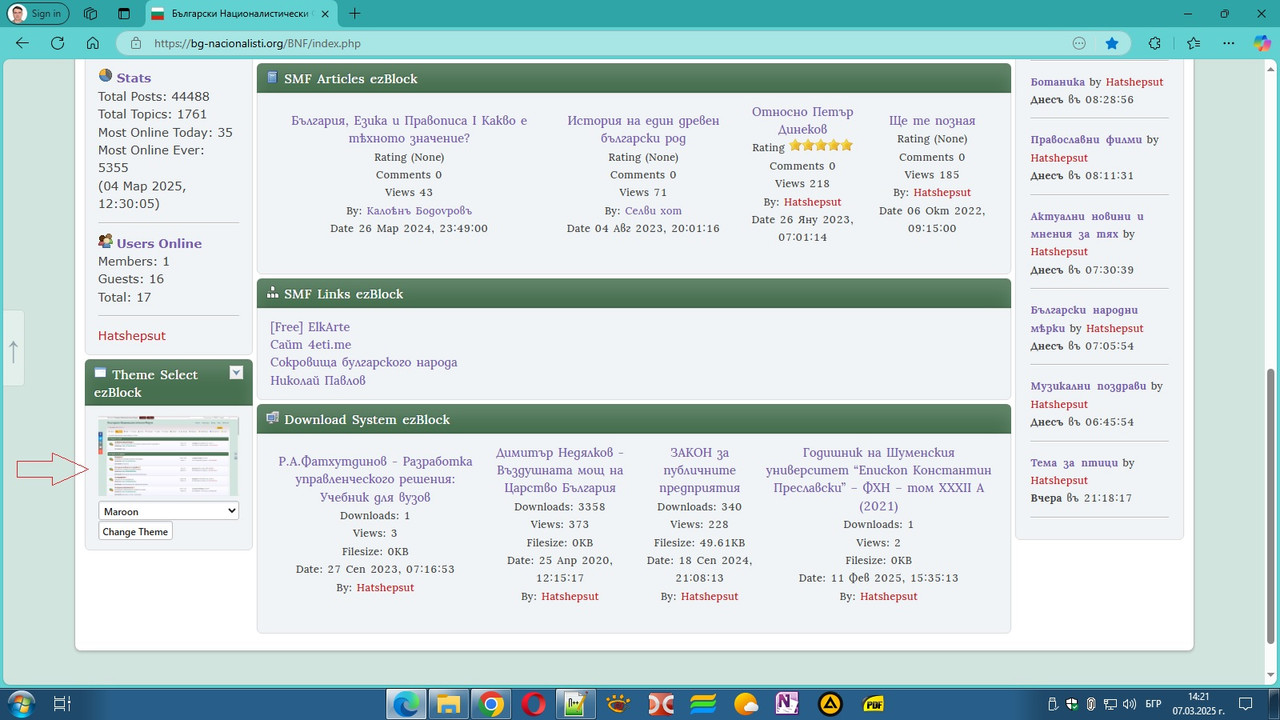Open the browser Extensions puzzle icon

(x=1155, y=43)
